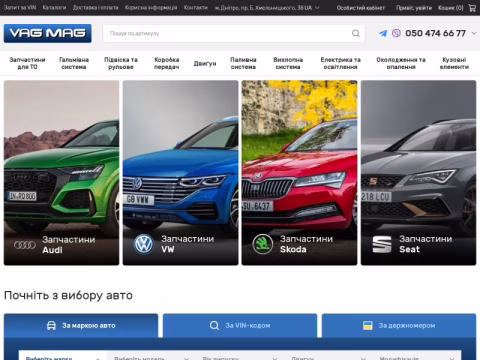Viewport: 480px width, 360px height.
Task: Open 'Гальмівна система' category
Action: [74, 63]
